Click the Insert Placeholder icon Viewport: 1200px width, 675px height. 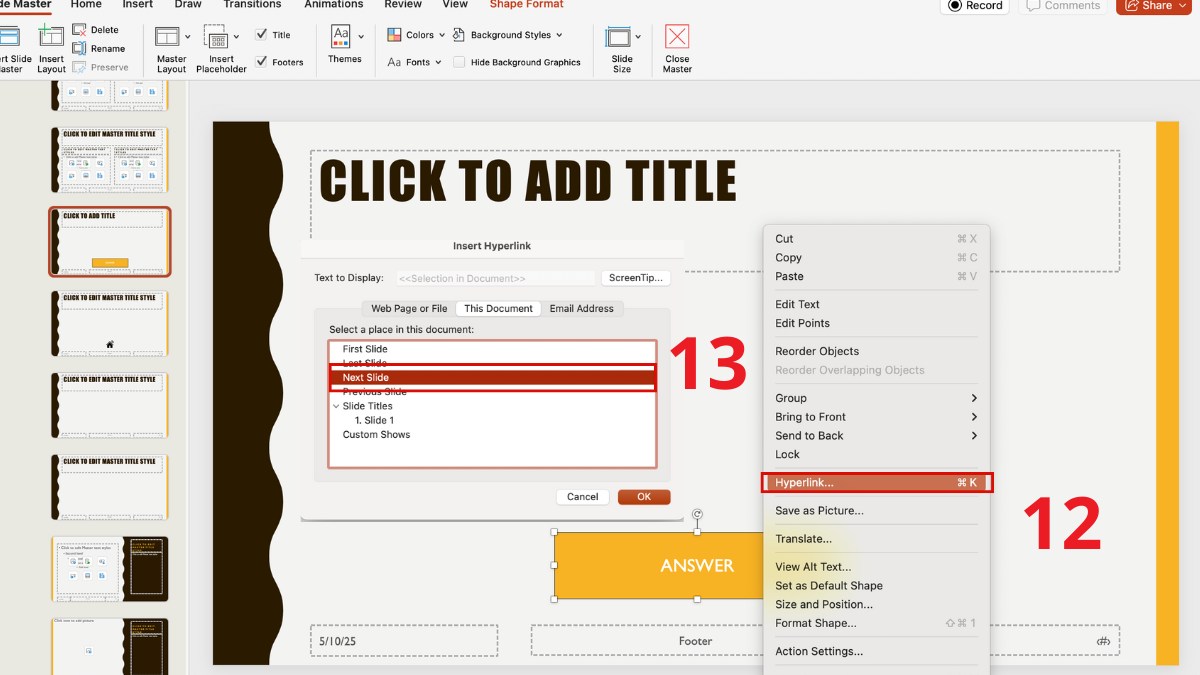216,37
